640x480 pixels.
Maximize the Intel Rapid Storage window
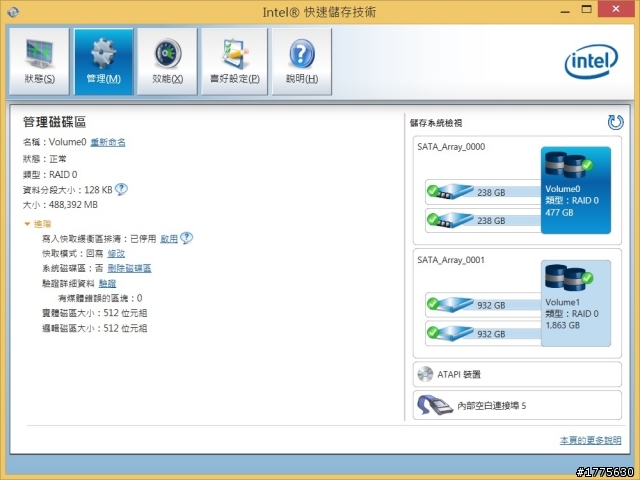[x=587, y=10]
